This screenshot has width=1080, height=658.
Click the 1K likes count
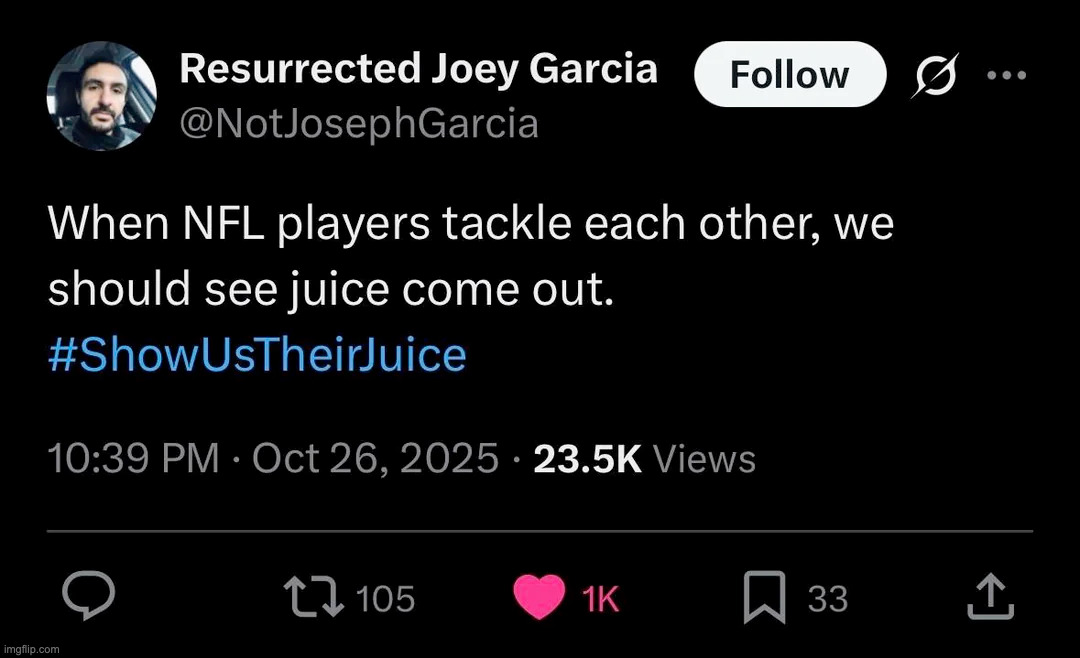601,599
